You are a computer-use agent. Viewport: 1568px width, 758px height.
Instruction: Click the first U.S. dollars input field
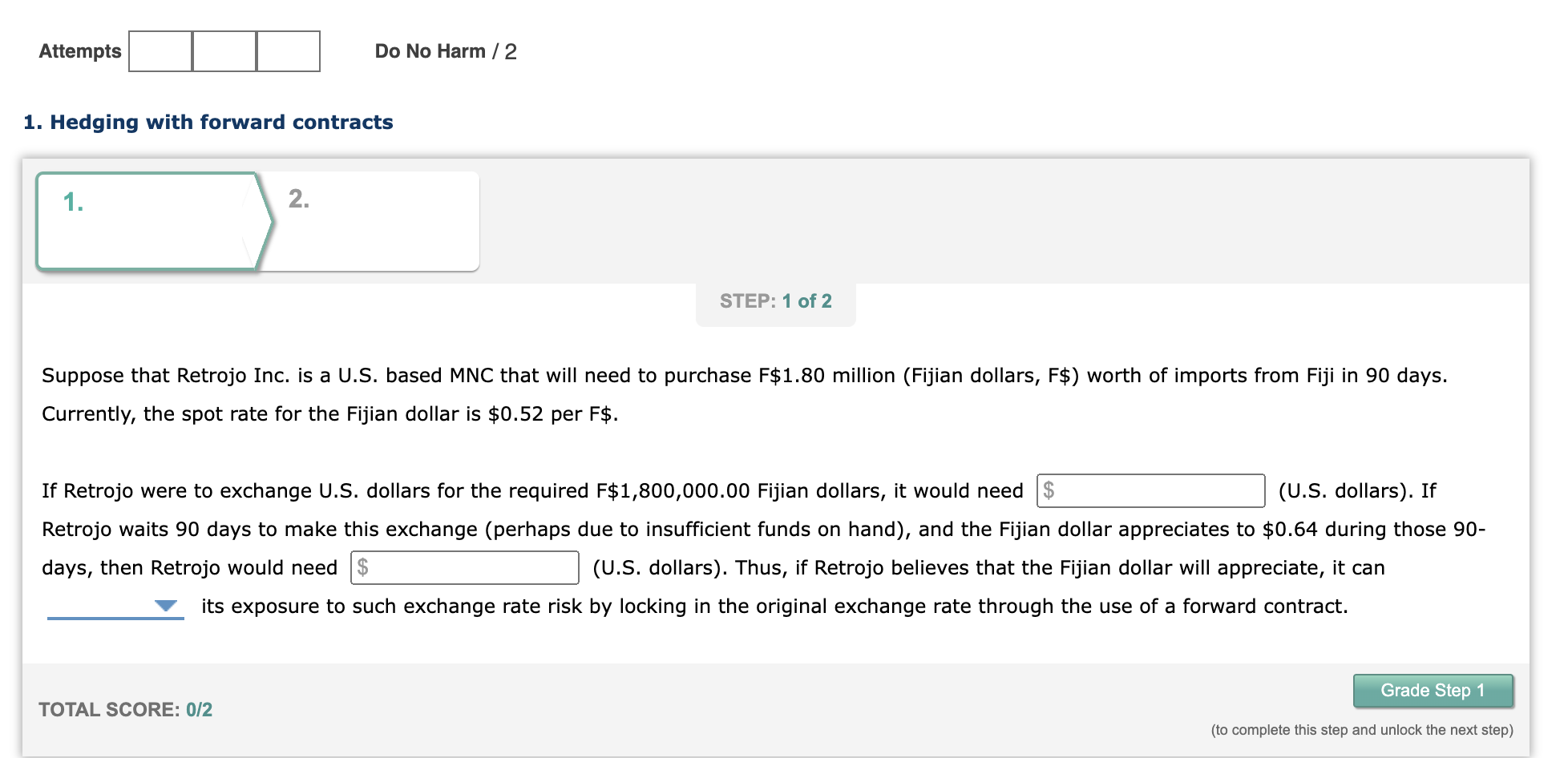click(x=1150, y=490)
